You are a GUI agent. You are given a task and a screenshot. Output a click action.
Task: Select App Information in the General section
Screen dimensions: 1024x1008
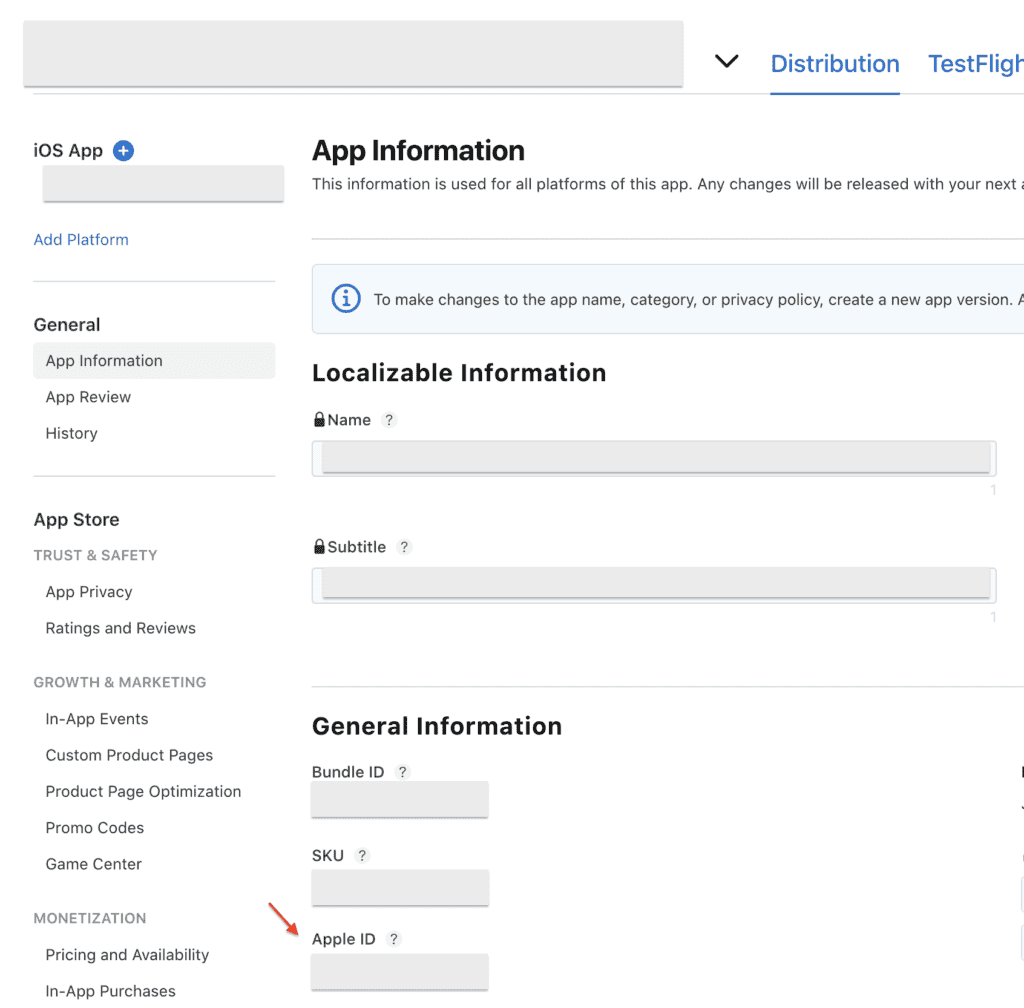[x=154, y=360]
